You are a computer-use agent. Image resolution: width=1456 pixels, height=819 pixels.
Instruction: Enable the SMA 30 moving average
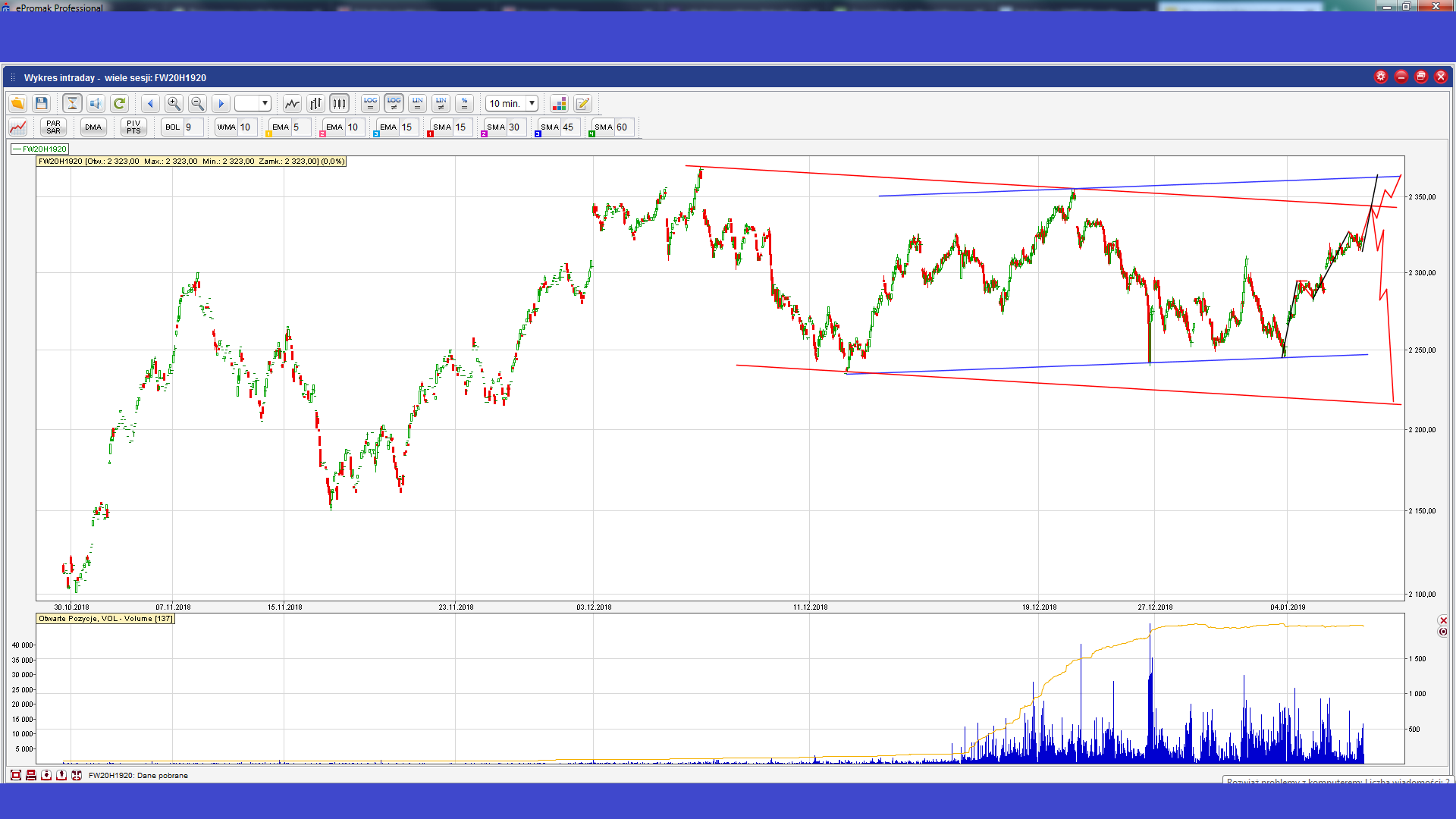pyautogui.click(x=496, y=127)
